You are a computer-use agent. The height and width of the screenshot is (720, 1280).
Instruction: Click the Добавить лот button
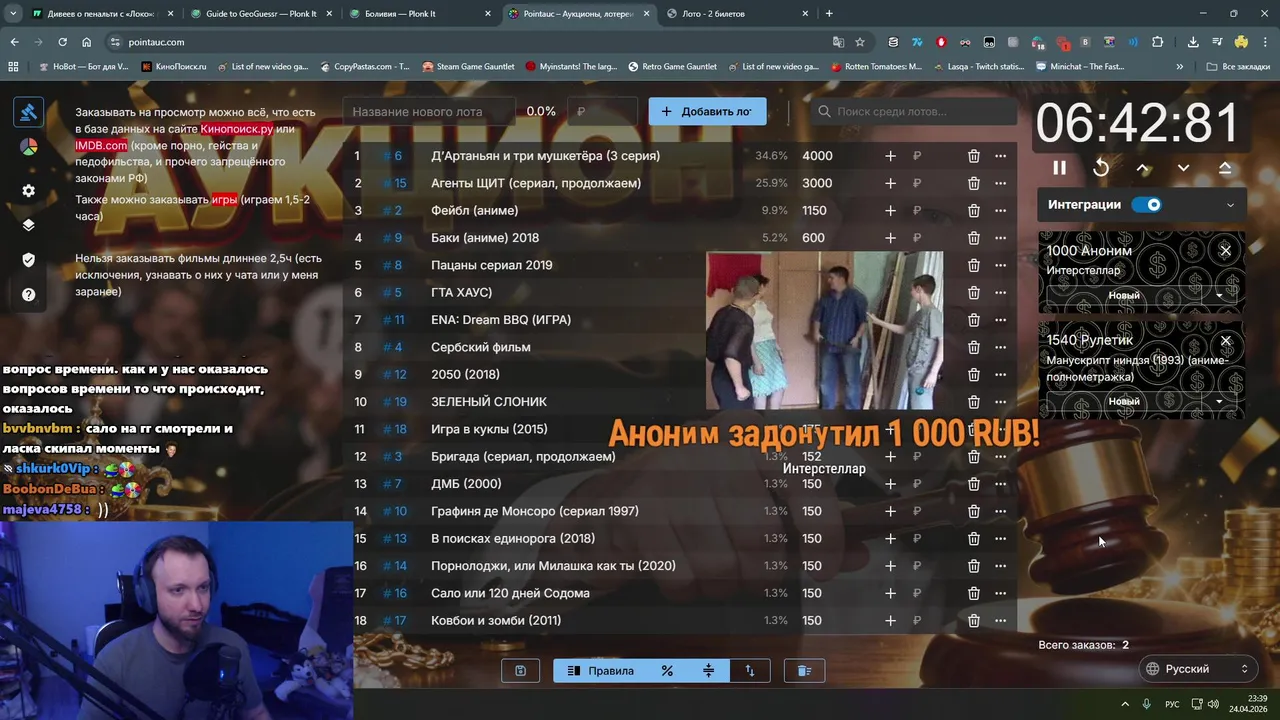click(707, 112)
